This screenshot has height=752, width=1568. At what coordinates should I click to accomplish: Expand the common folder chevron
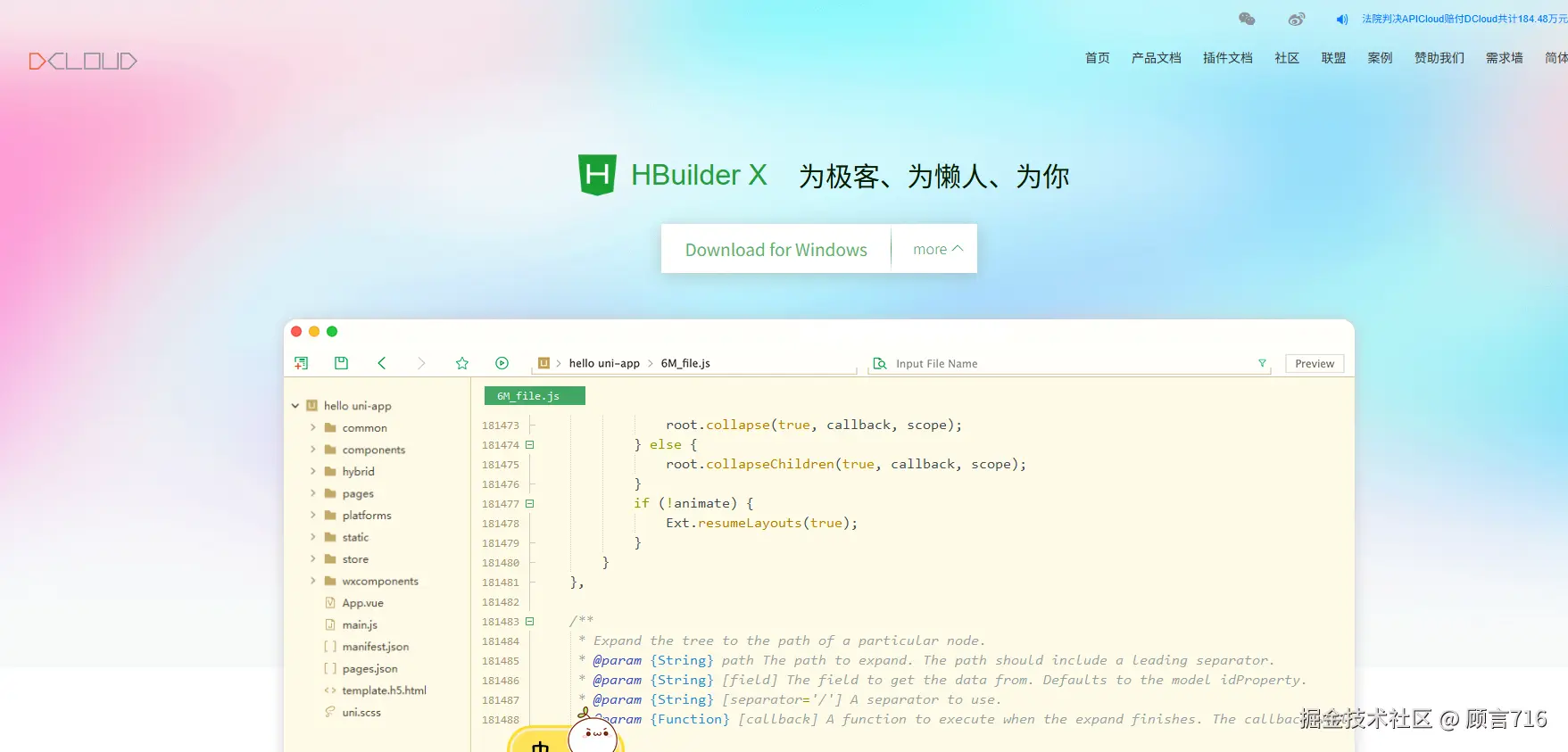pos(313,428)
